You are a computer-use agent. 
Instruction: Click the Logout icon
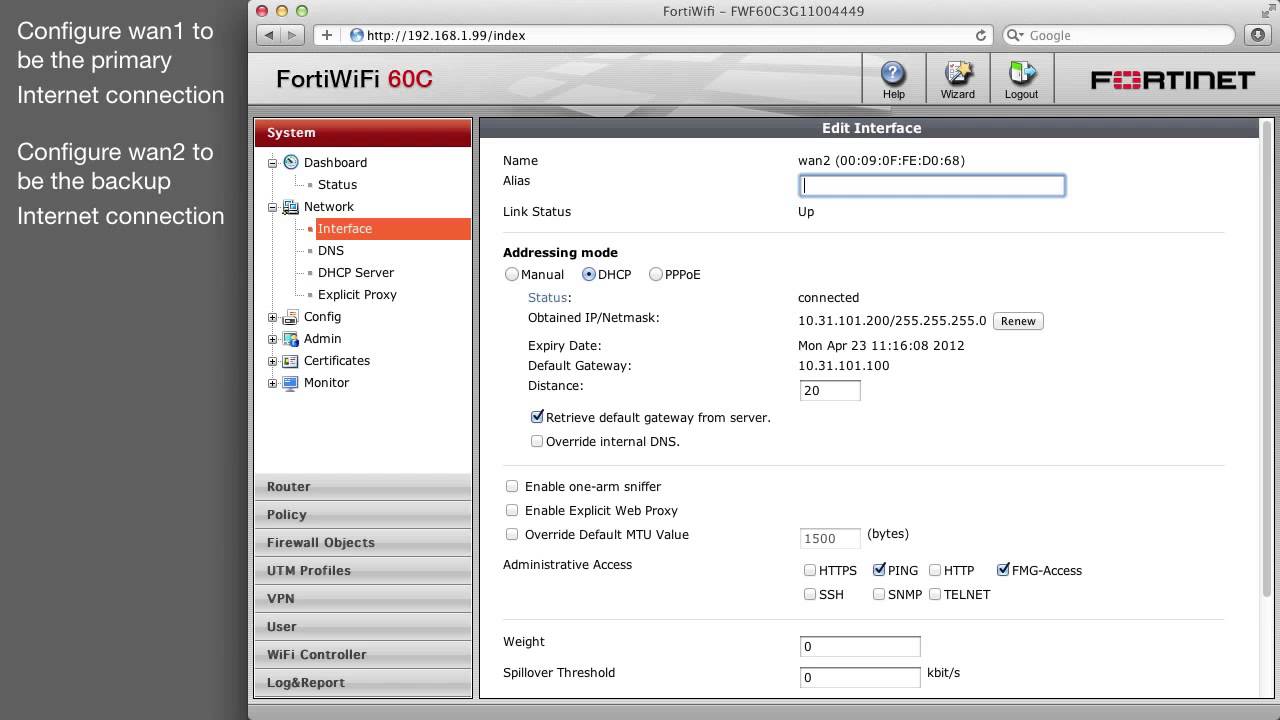(1021, 73)
